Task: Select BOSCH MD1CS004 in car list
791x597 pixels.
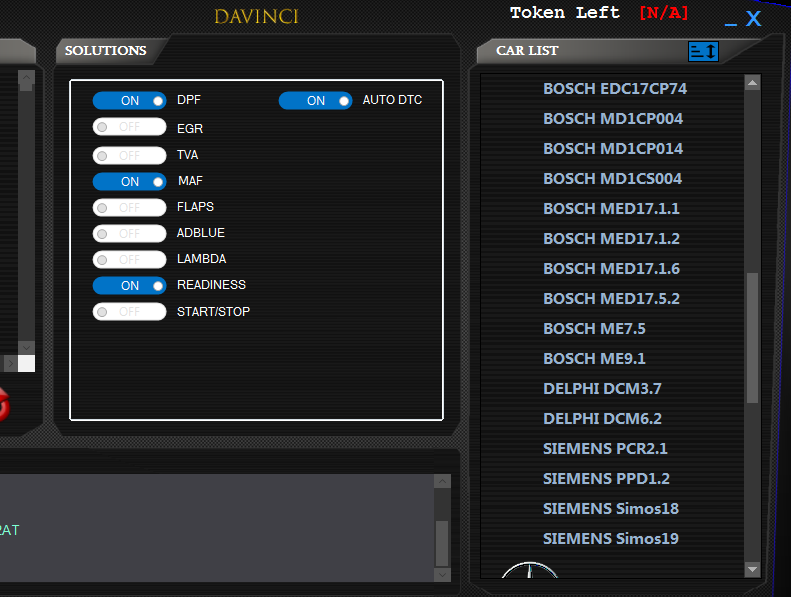Action: coord(612,179)
